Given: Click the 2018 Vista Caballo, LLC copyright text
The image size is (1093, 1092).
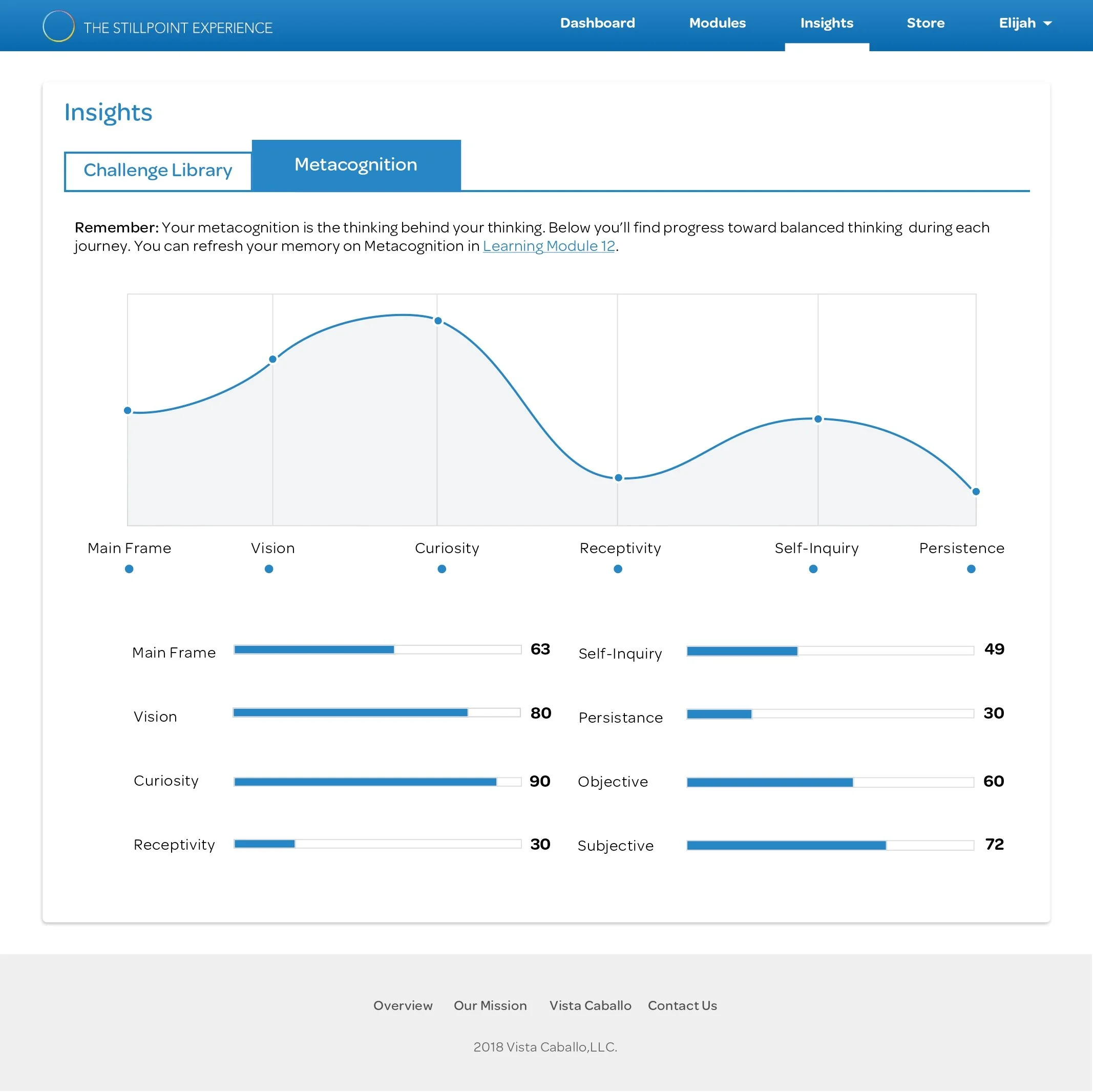Looking at the screenshot, I should pyautogui.click(x=545, y=1047).
